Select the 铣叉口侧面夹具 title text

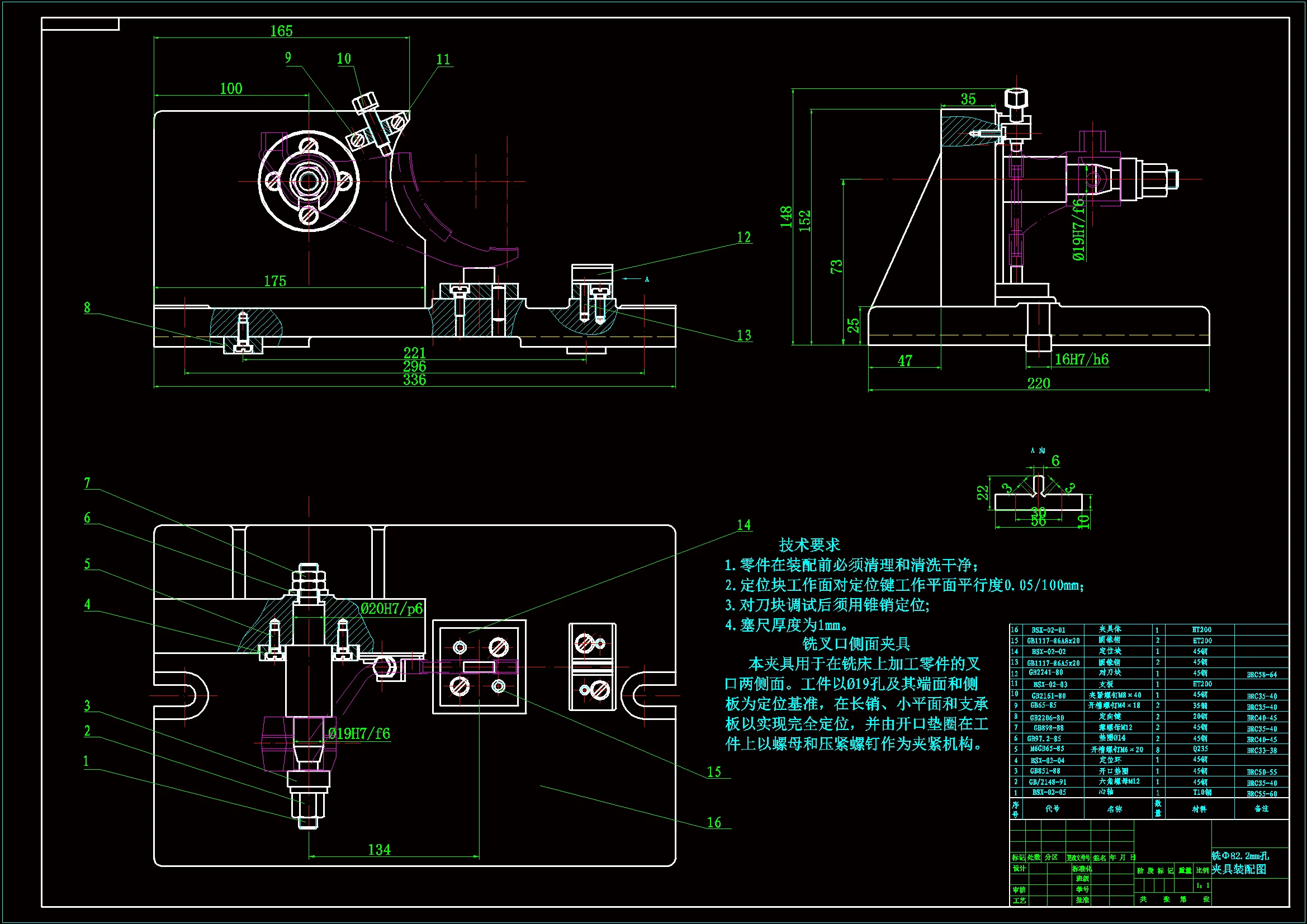point(856,644)
